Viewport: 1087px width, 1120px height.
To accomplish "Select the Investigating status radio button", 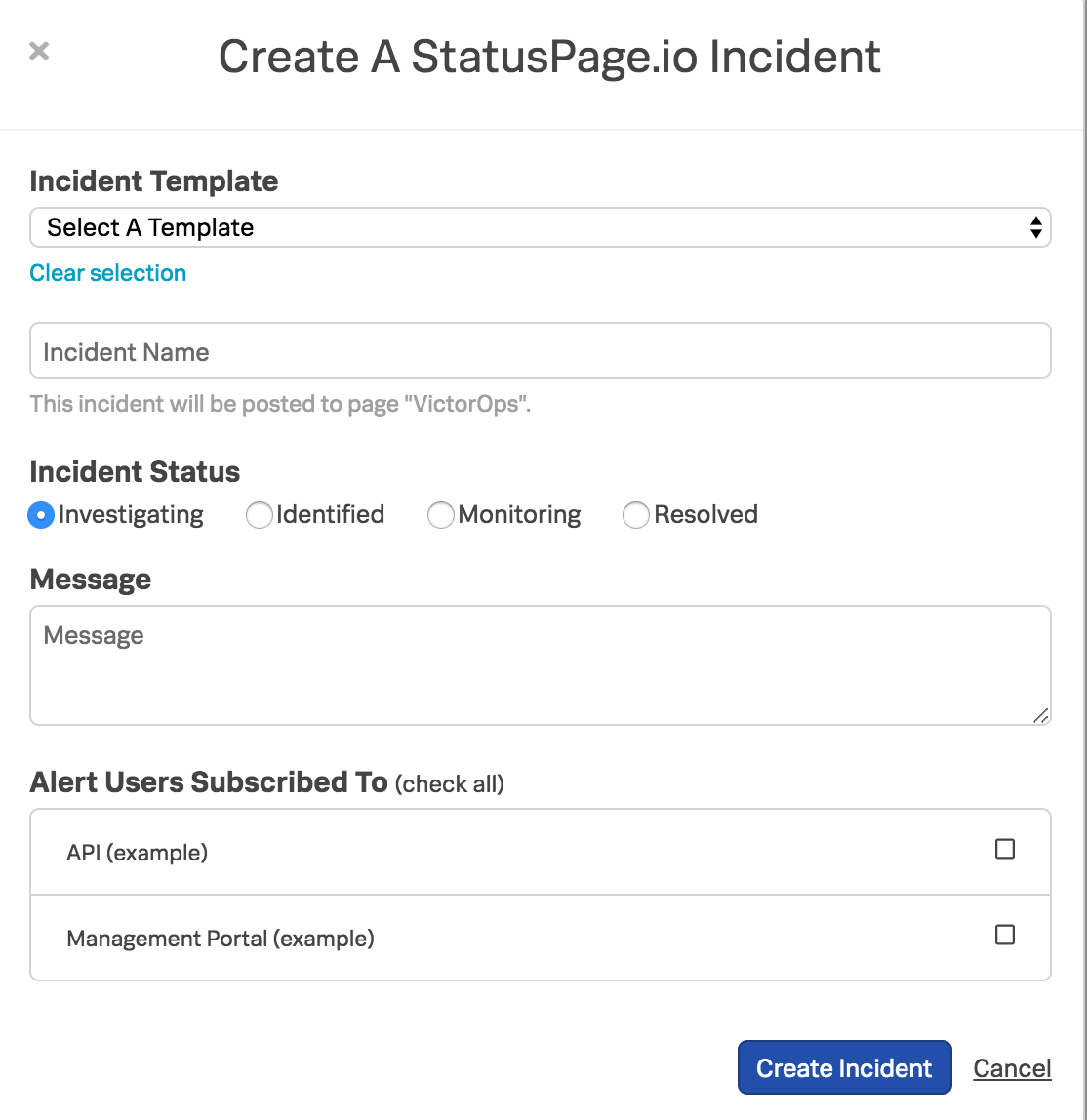I will point(41,515).
